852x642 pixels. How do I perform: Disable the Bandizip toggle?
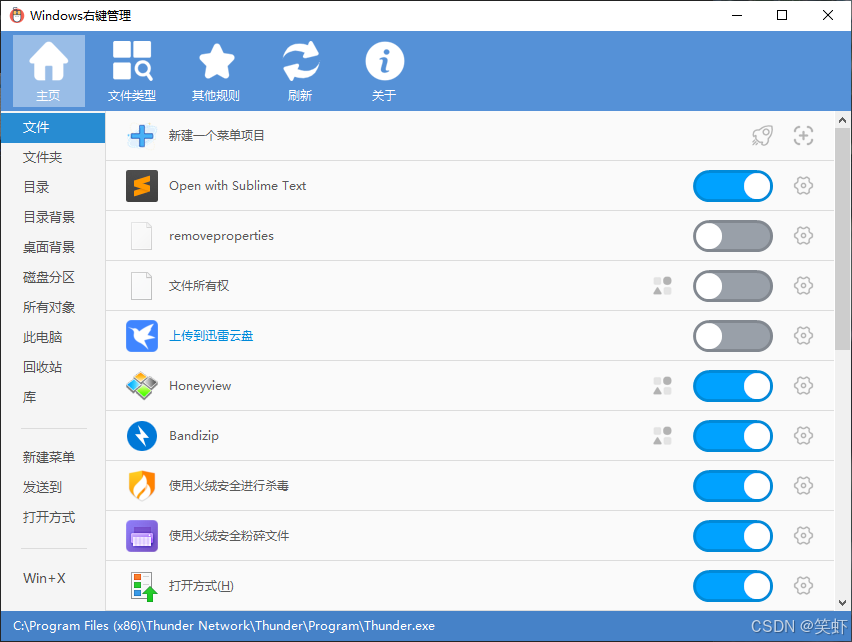point(732,436)
